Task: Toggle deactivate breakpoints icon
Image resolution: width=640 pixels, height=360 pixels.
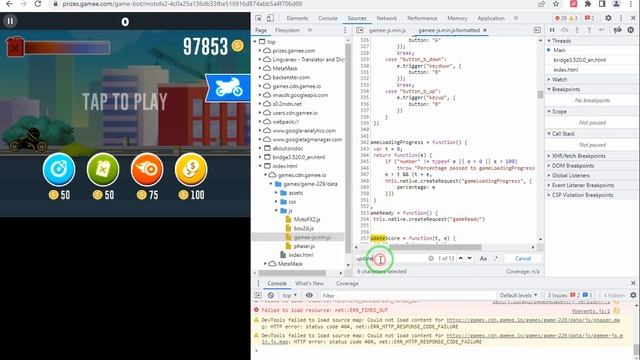Action: pyautogui.click(x=618, y=30)
